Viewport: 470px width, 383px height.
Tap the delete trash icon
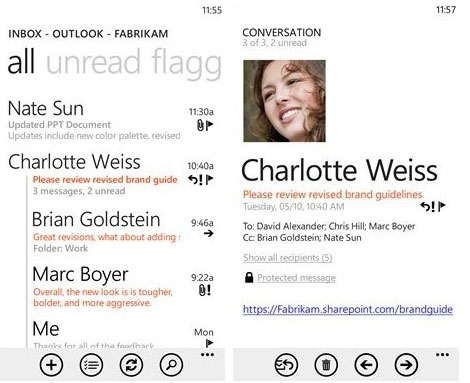(326, 365)
